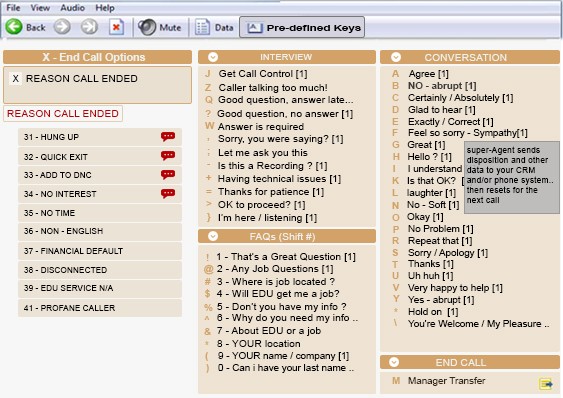The image size is (563, 398).
Task: Click the red X document icon
Action: pyautogui.click(x=116, y=27)
